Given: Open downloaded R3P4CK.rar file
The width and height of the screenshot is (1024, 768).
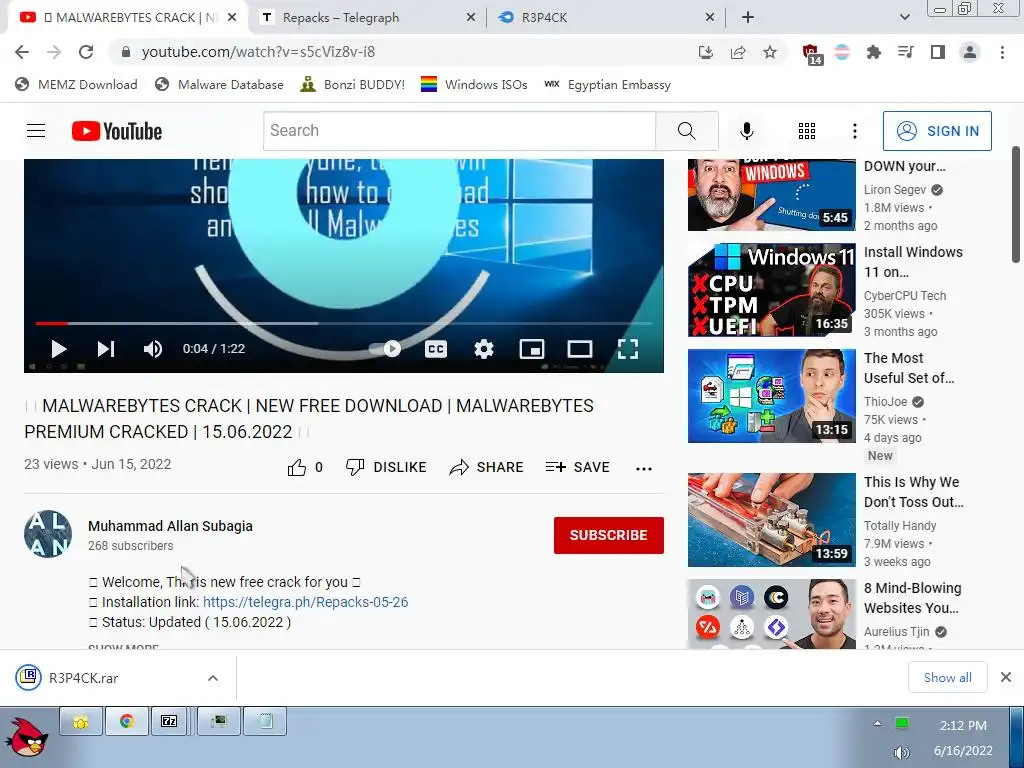Looking at the screenshot, I should pos(84,678).
